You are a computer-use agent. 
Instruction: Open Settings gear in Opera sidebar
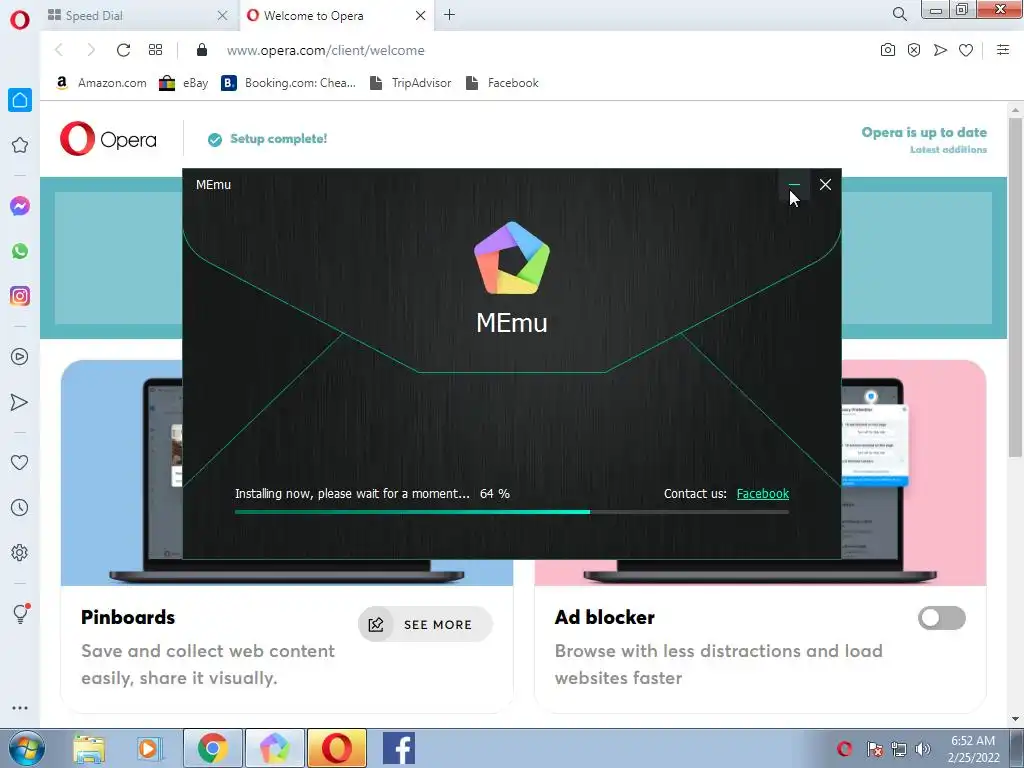tap(20, 552)
